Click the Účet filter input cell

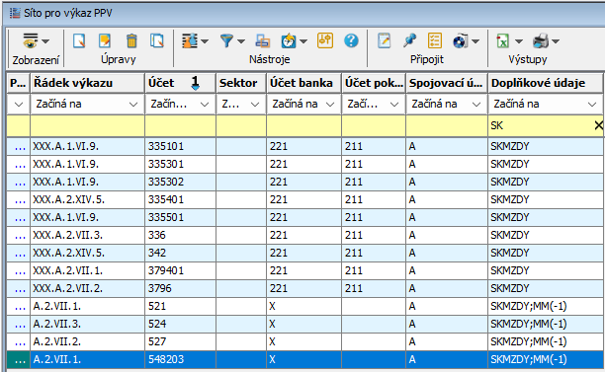click(180, 125)
